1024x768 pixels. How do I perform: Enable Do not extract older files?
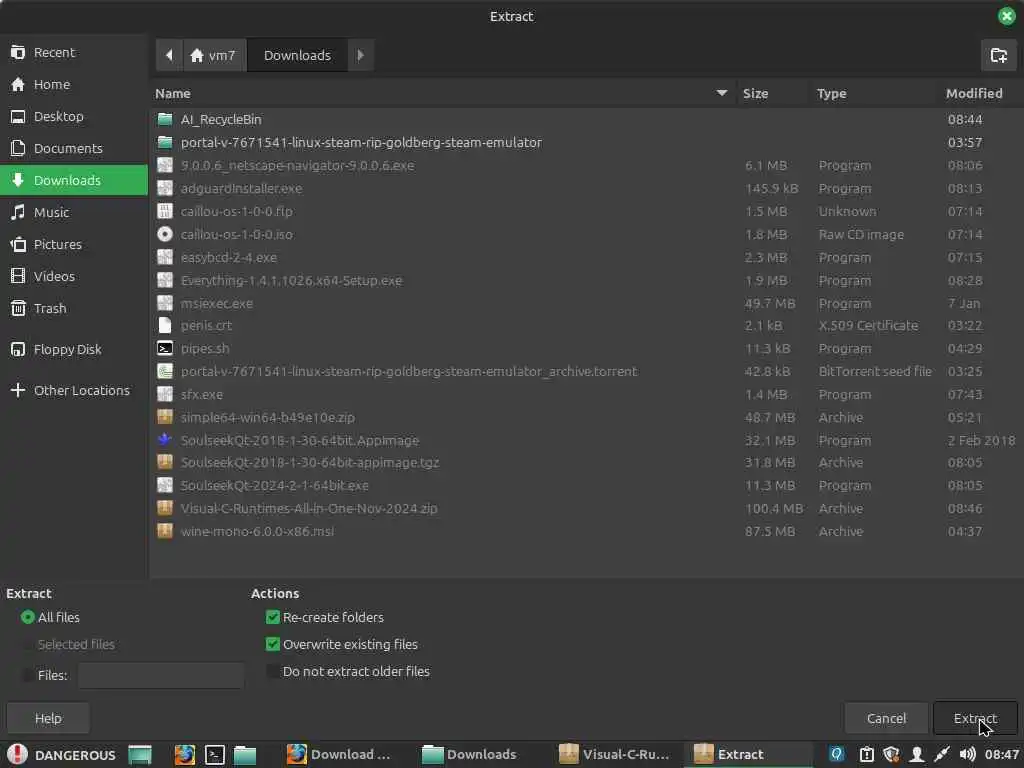point(273,671)
